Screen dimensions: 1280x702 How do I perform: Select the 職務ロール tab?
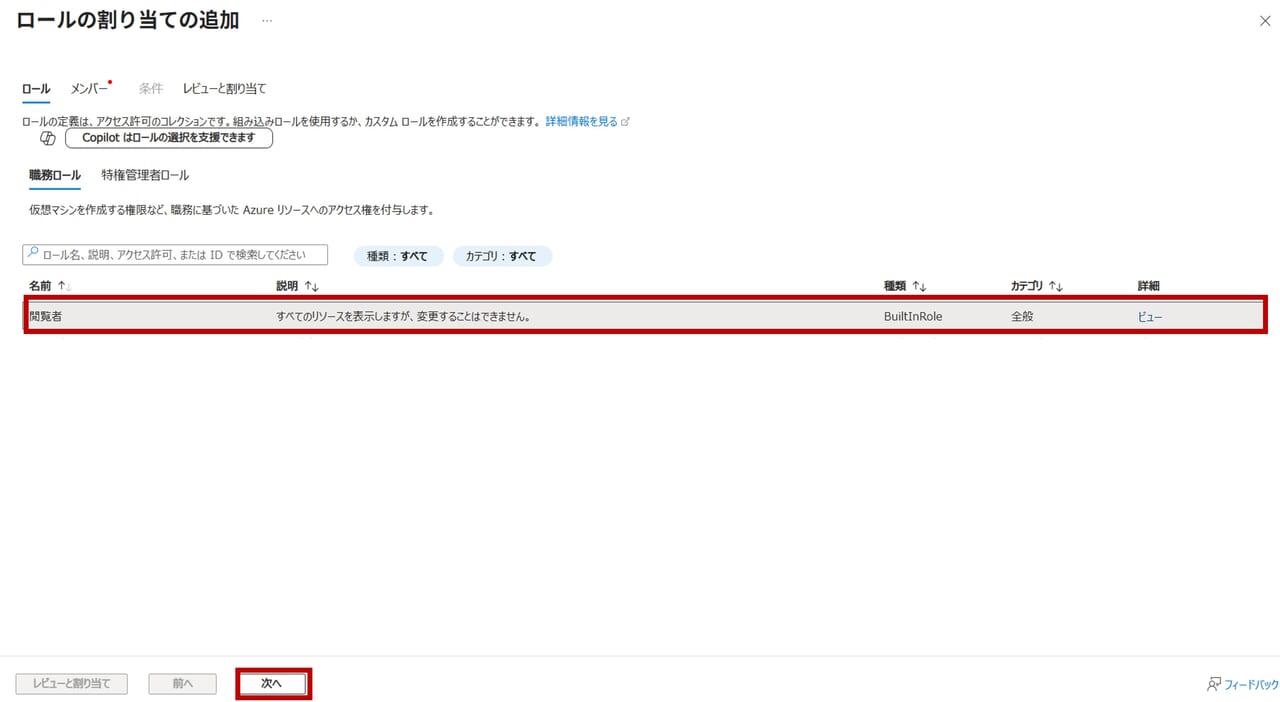[55, 175]
